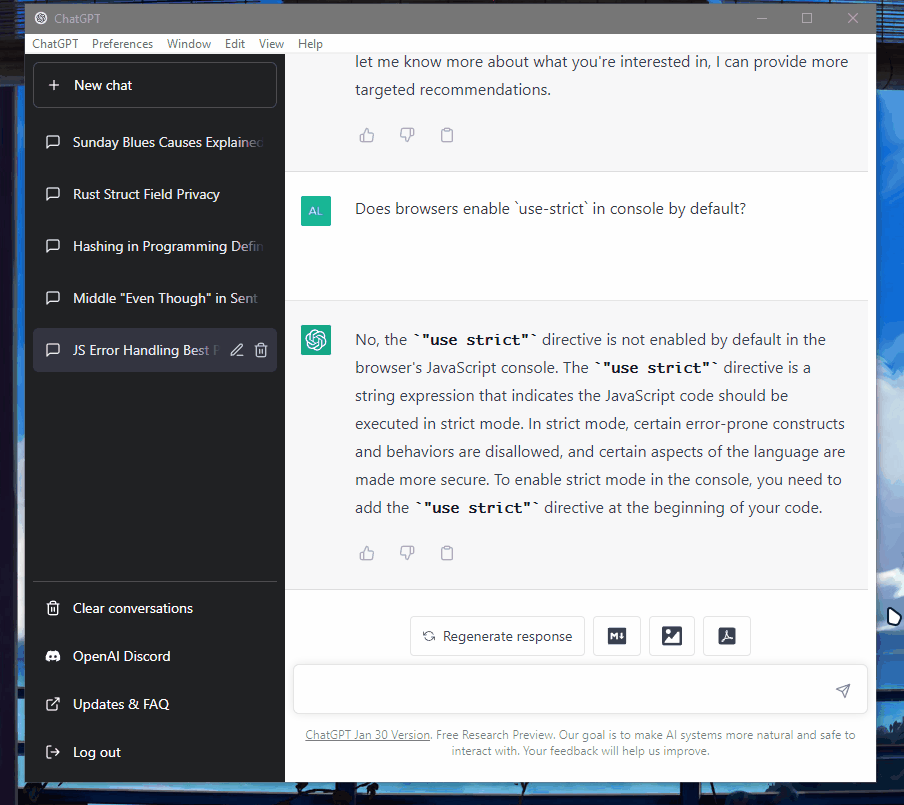Open the Edit menu
This screenshot has height=805, width=904.
pyautogui.click(x=235, y=44)
